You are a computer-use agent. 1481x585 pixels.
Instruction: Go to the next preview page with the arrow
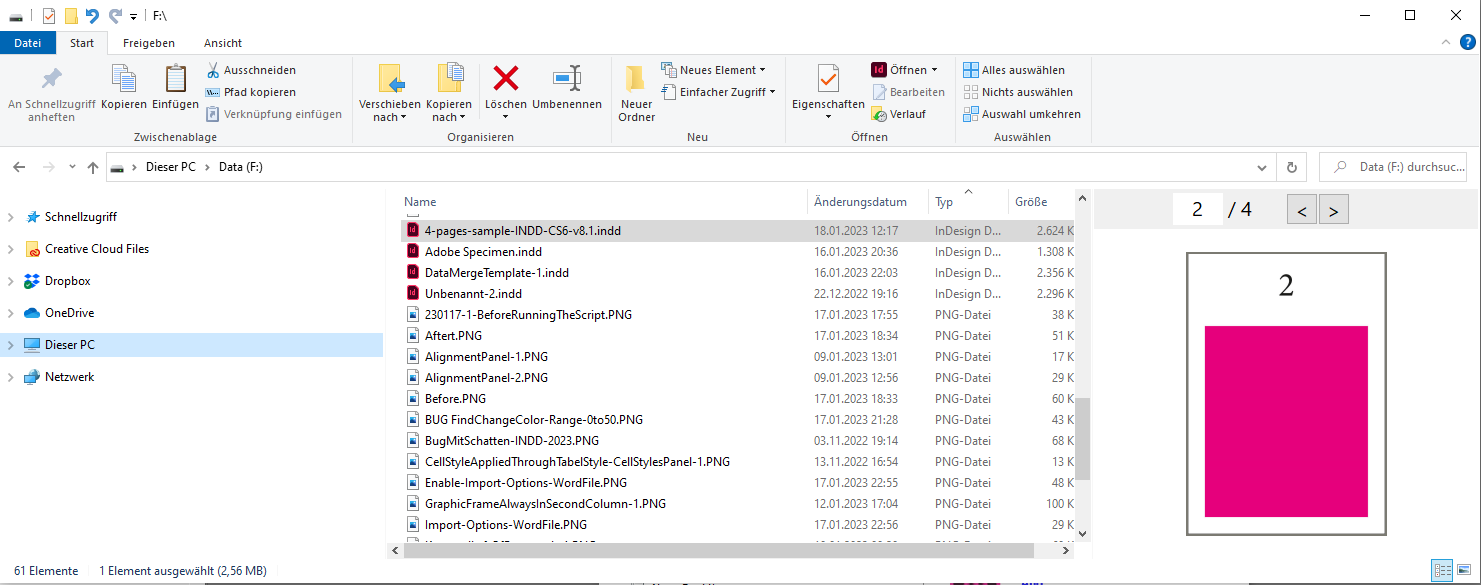click(x=1334, y=209)
